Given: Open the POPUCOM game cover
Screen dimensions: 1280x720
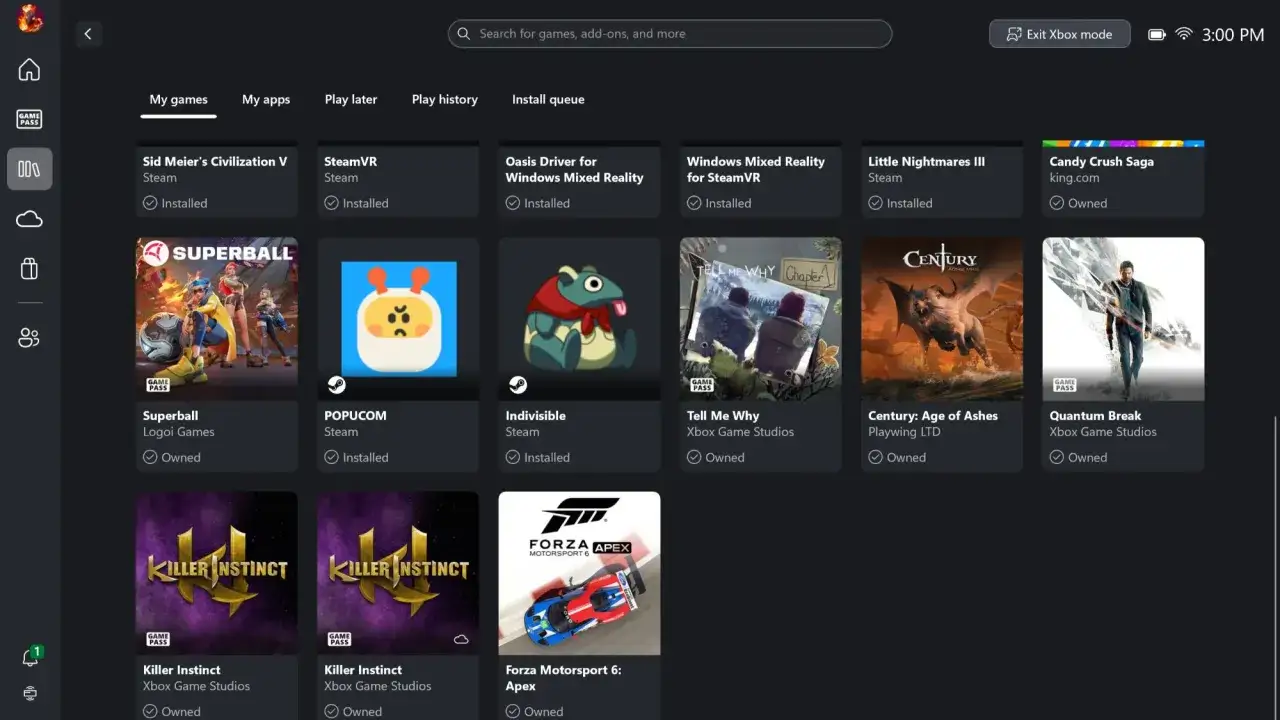Looking at the screenshot, I should coord(398,319).
